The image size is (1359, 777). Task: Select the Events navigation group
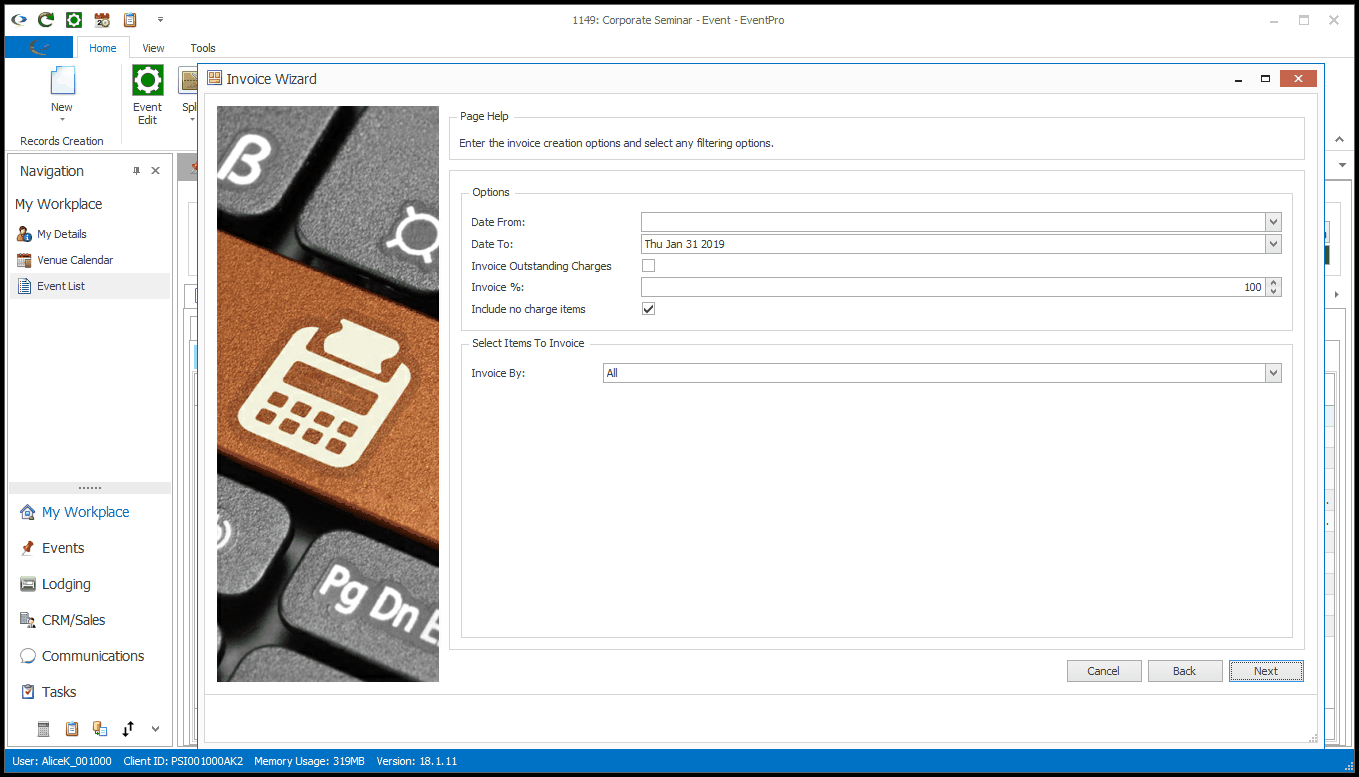[63, 548]
